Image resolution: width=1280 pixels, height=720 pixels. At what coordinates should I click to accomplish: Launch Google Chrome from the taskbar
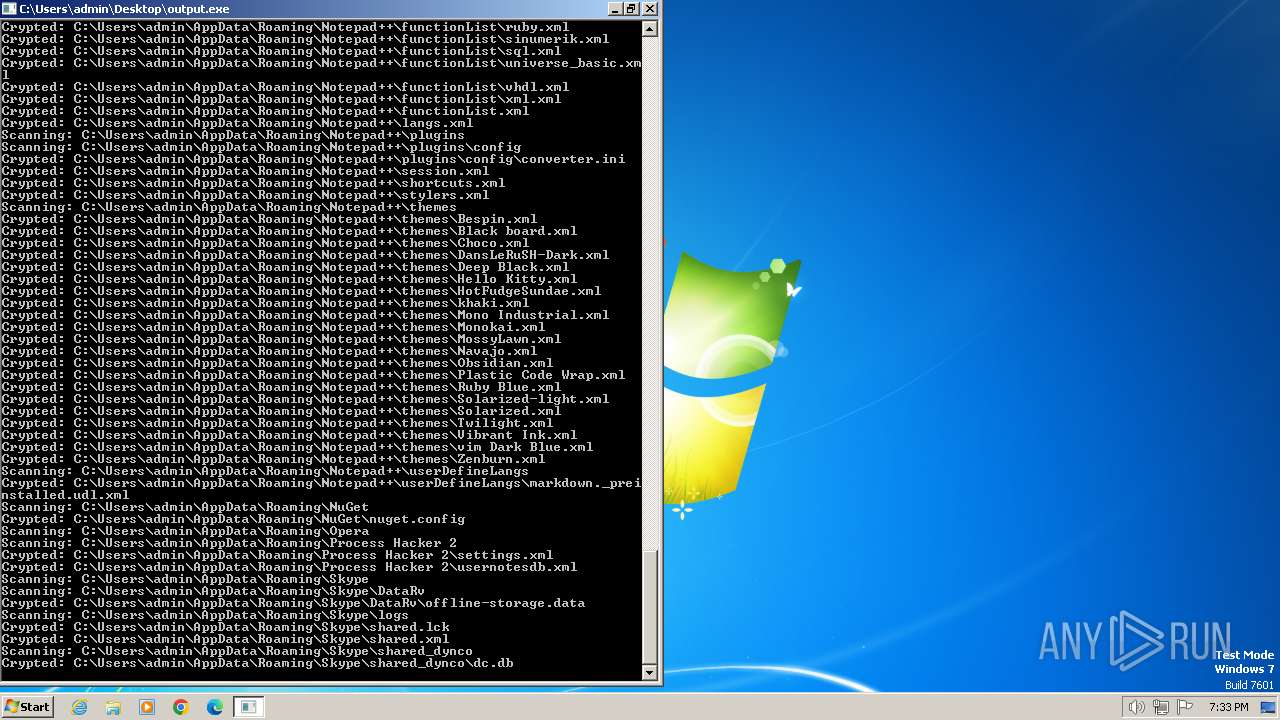click(x=181, y=707)
